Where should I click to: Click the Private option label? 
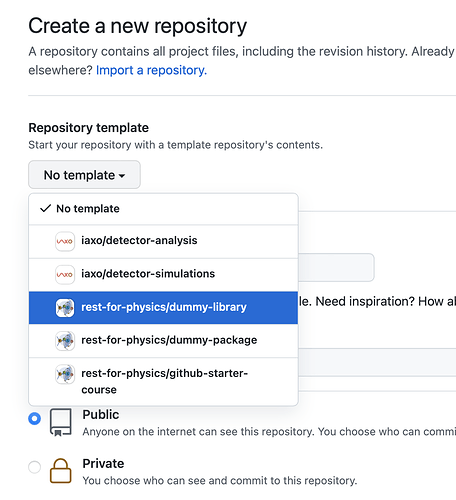coord(103,464)
